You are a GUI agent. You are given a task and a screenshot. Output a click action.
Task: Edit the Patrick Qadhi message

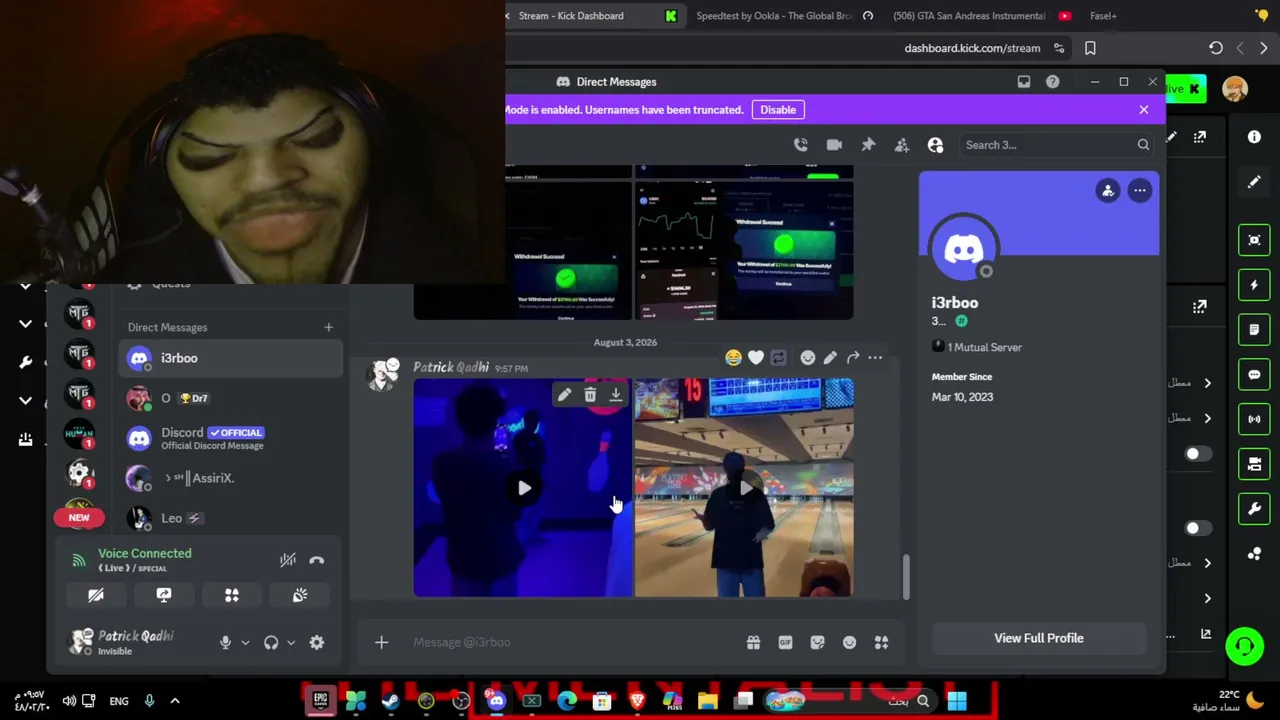tap(830, 358)
